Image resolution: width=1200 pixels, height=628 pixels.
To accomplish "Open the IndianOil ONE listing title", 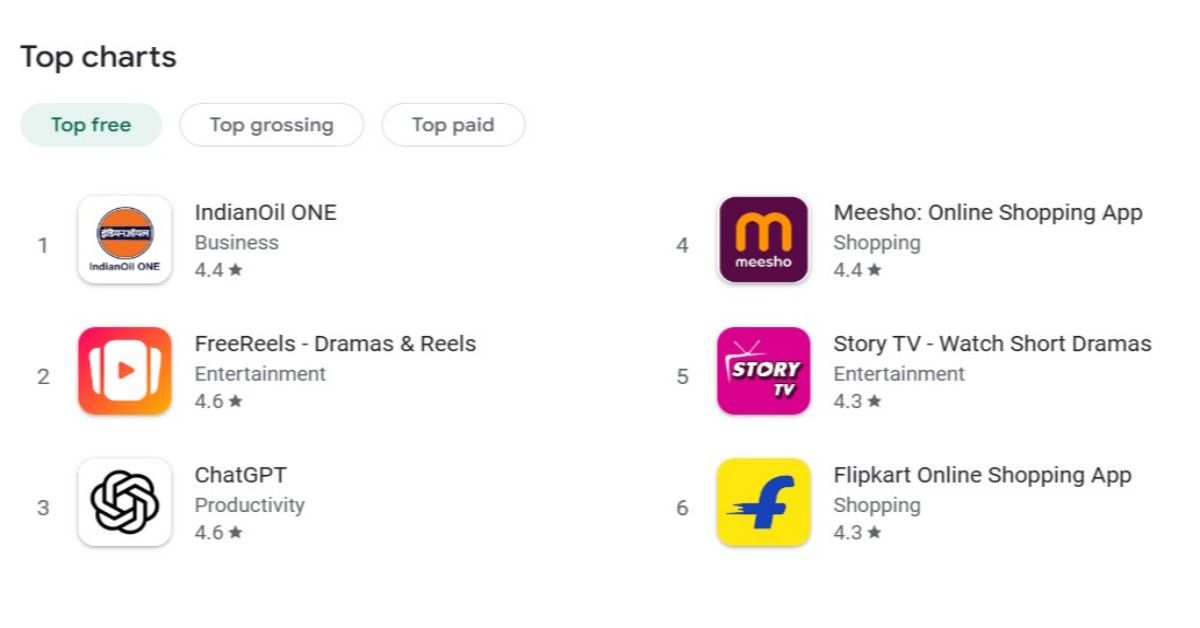I will click(x=266, y=212).
